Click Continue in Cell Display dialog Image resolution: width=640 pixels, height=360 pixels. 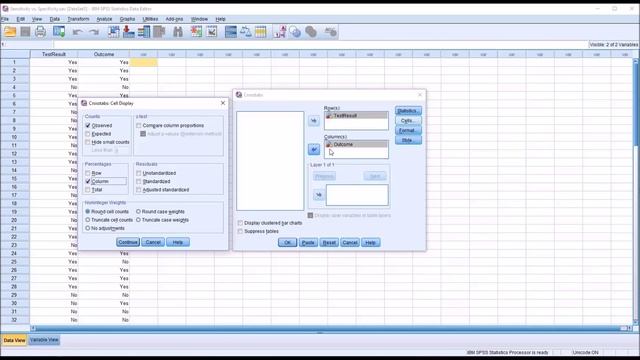coord(128,242)
